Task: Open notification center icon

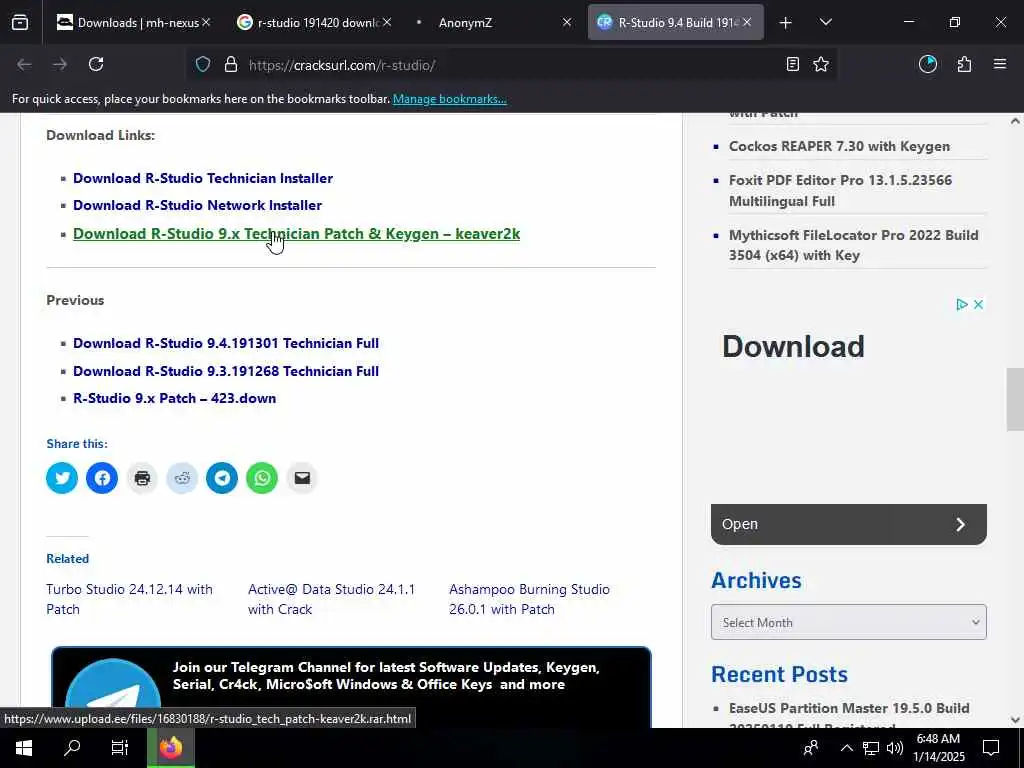Action: tap(991, 748)
